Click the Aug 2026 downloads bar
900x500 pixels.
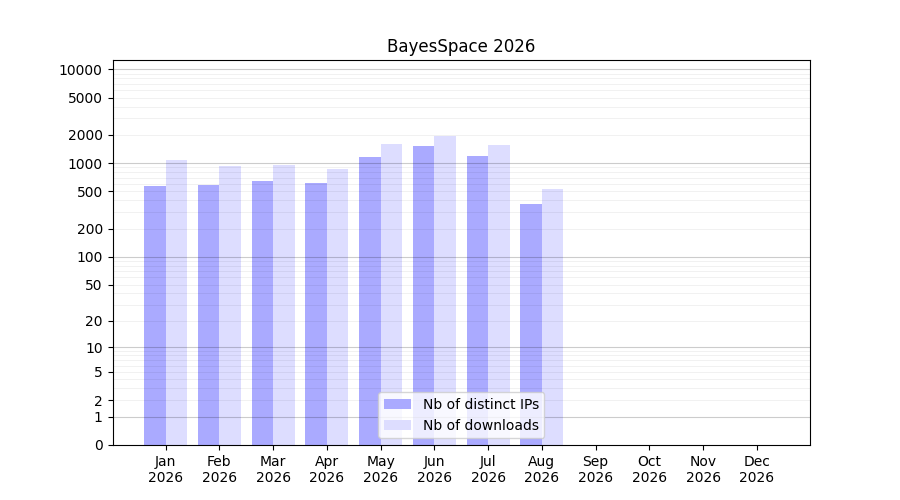(x=552, y=317)
